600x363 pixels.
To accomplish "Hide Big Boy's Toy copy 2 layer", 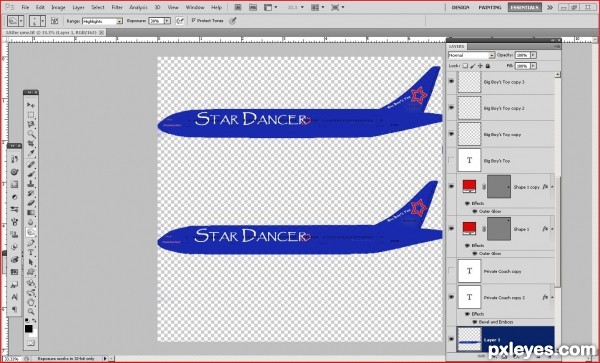I will [x=452, y=108].
